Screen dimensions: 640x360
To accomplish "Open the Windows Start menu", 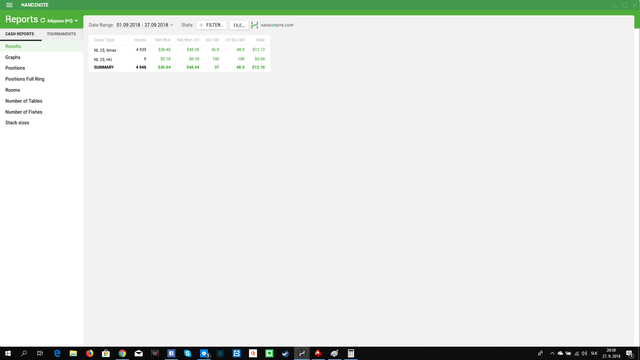I will [8, 353].
